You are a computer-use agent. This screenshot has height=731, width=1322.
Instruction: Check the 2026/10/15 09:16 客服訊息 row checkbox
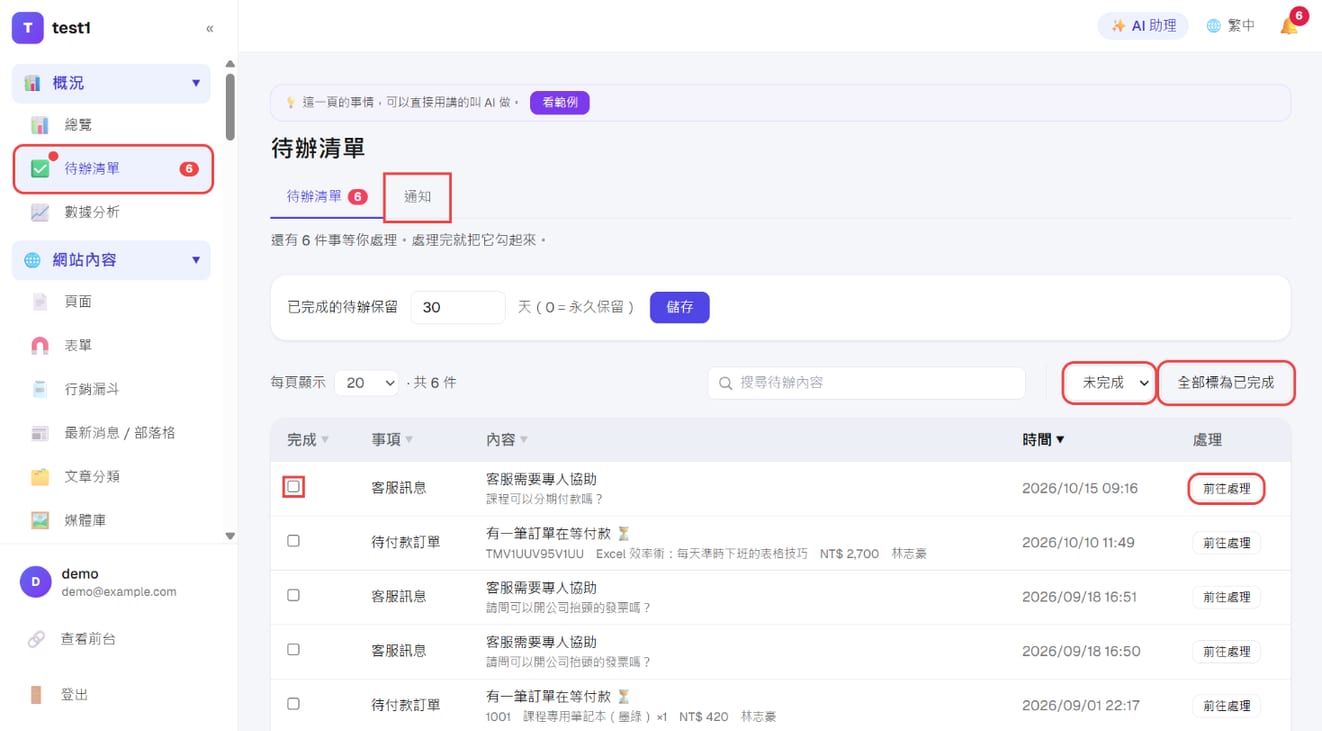tap(293, 487)
